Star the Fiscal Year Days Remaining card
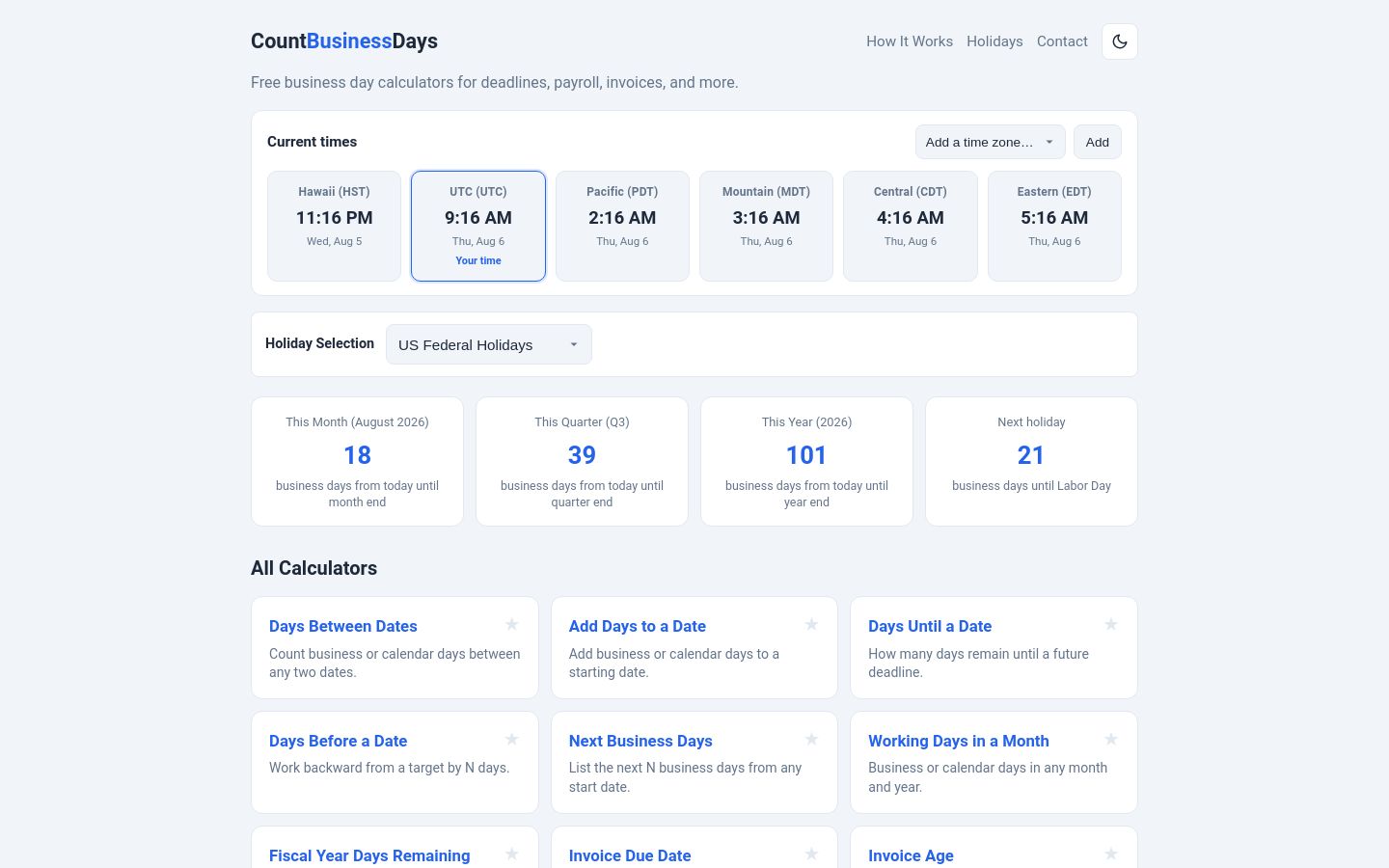1389x868 pixels. (512, 854)
